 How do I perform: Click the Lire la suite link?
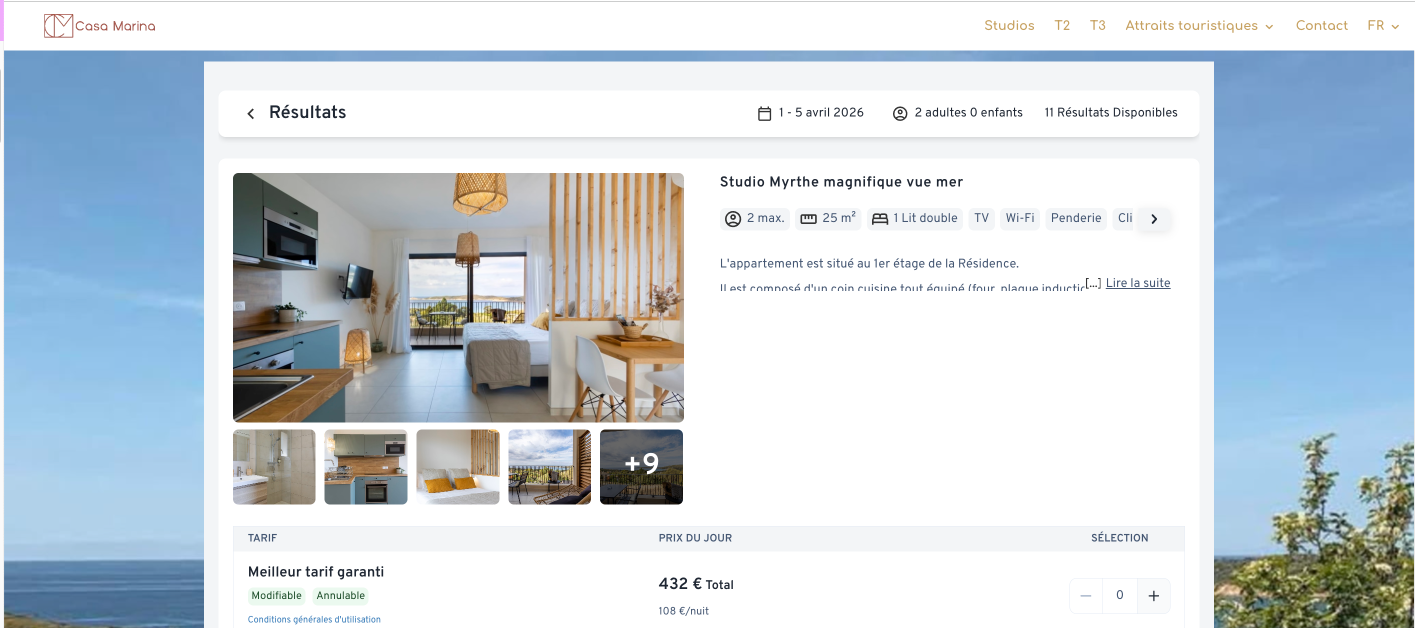pos(1137,284)
